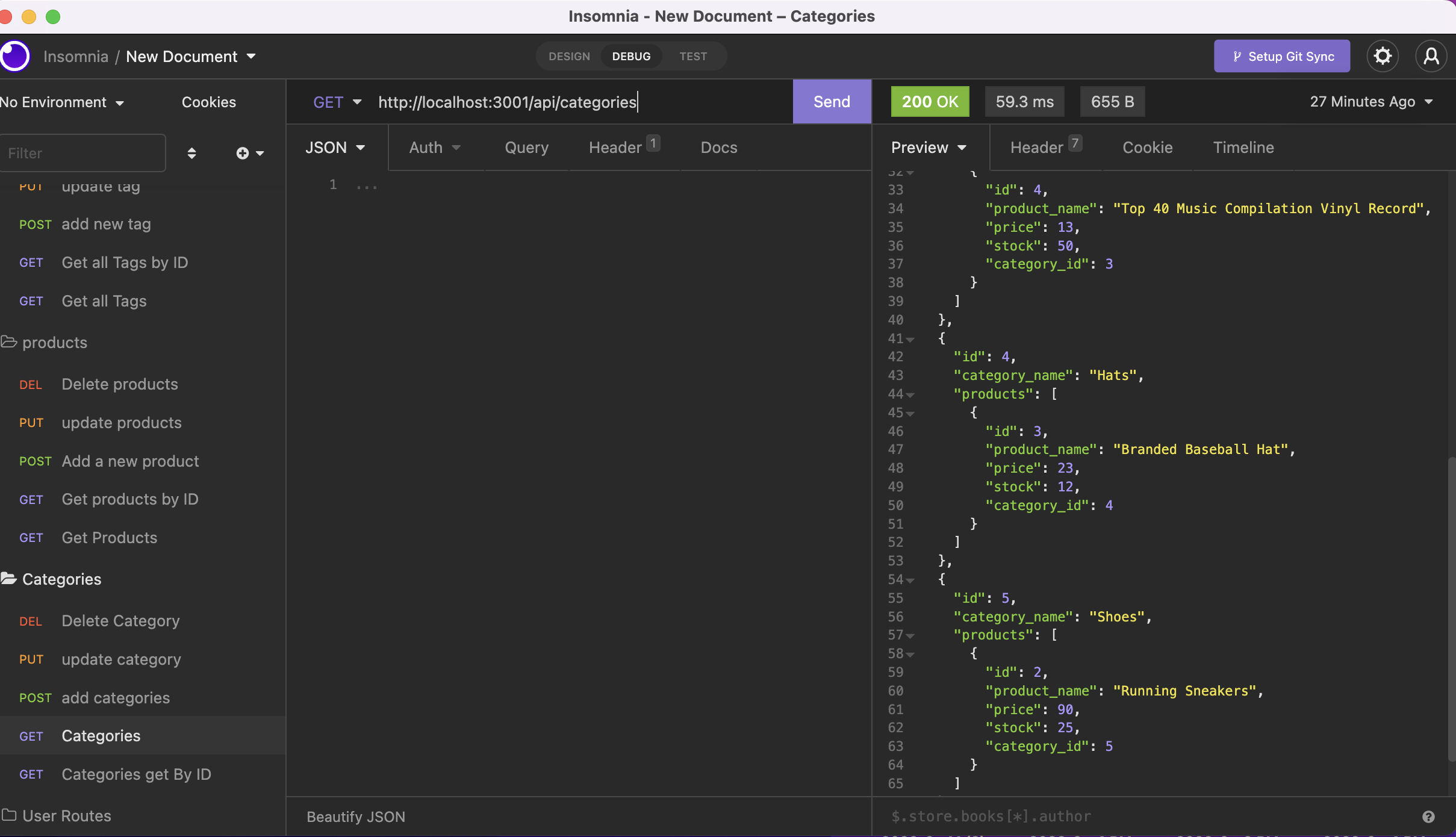Open the Docs tab
Viewport: 1456px width, 837px height.
tap(718, 148)
